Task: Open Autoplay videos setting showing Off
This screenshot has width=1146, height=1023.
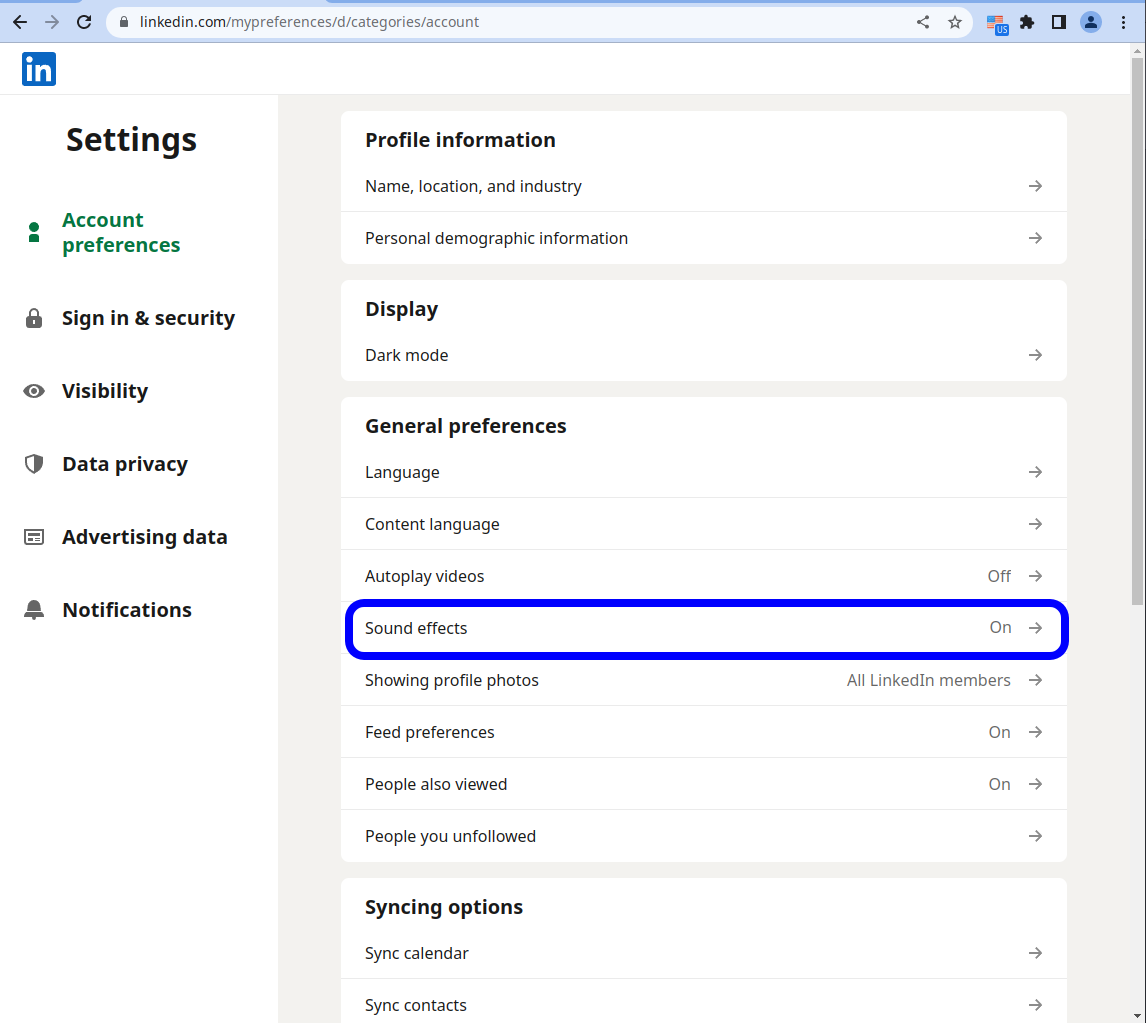Action: (x=703, y=576)
